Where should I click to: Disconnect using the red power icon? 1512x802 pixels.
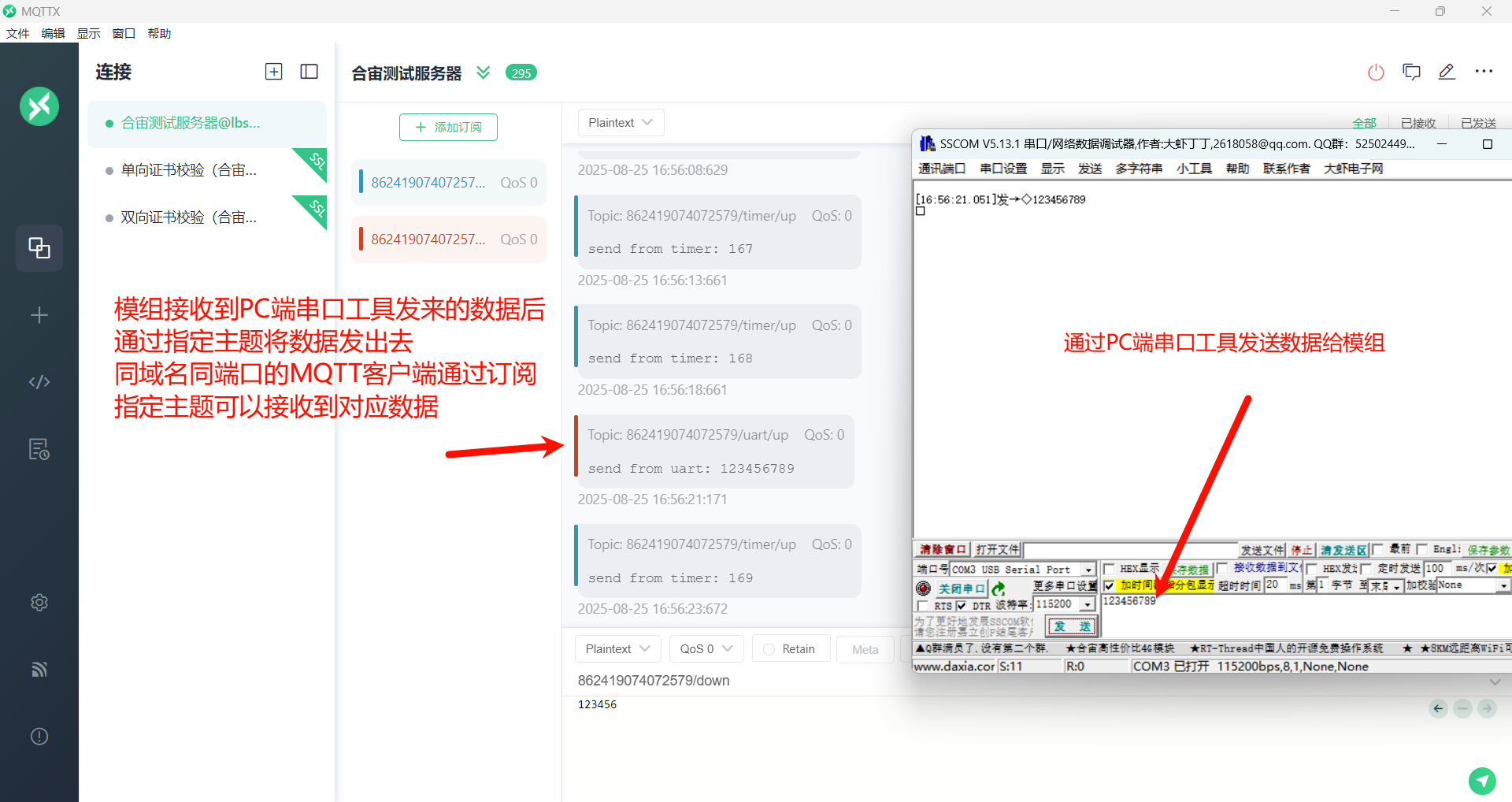(x=1376, y=72)
